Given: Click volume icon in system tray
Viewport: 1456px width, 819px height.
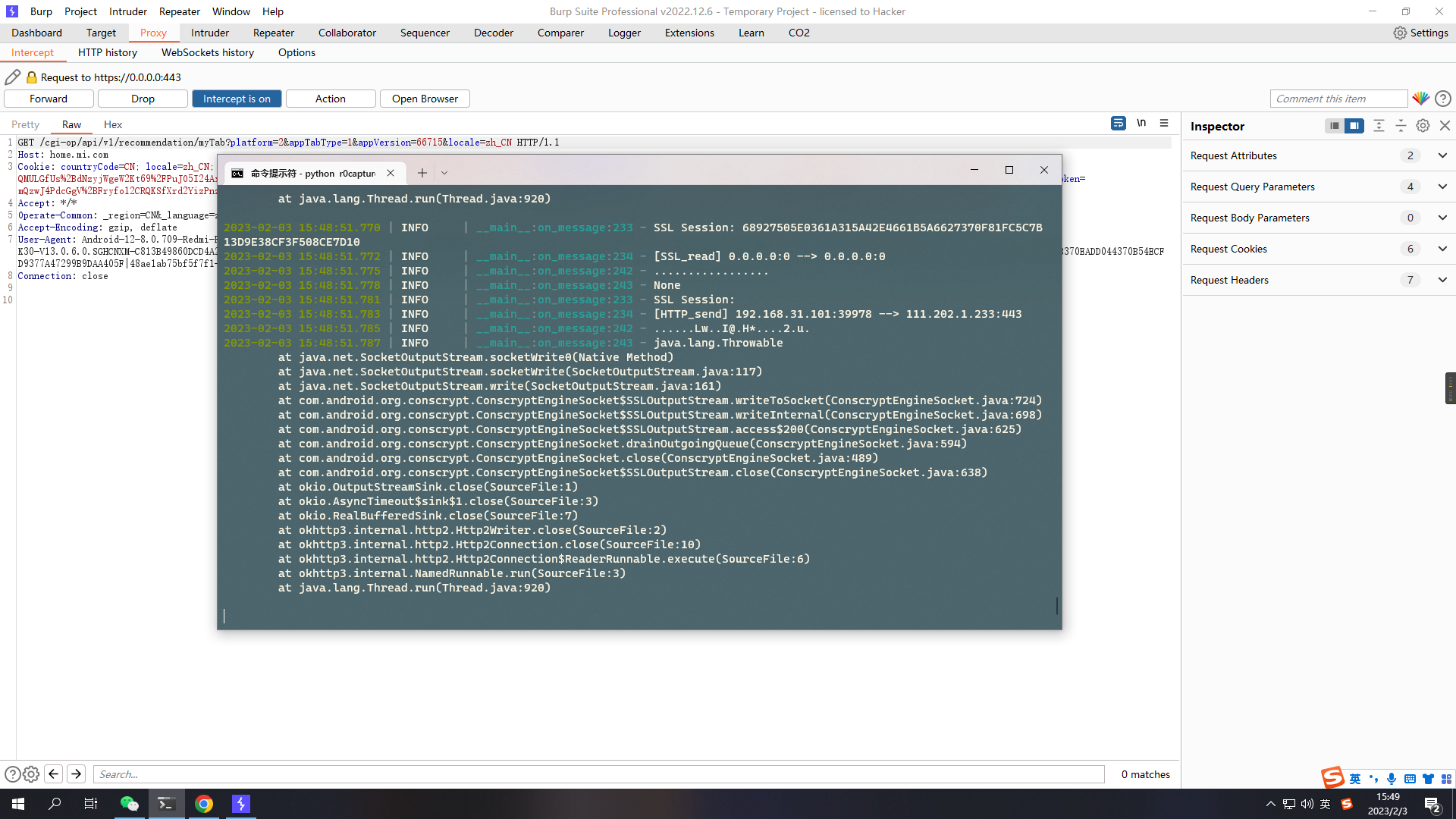Looking at the screenshot, I should (1307, 804).
